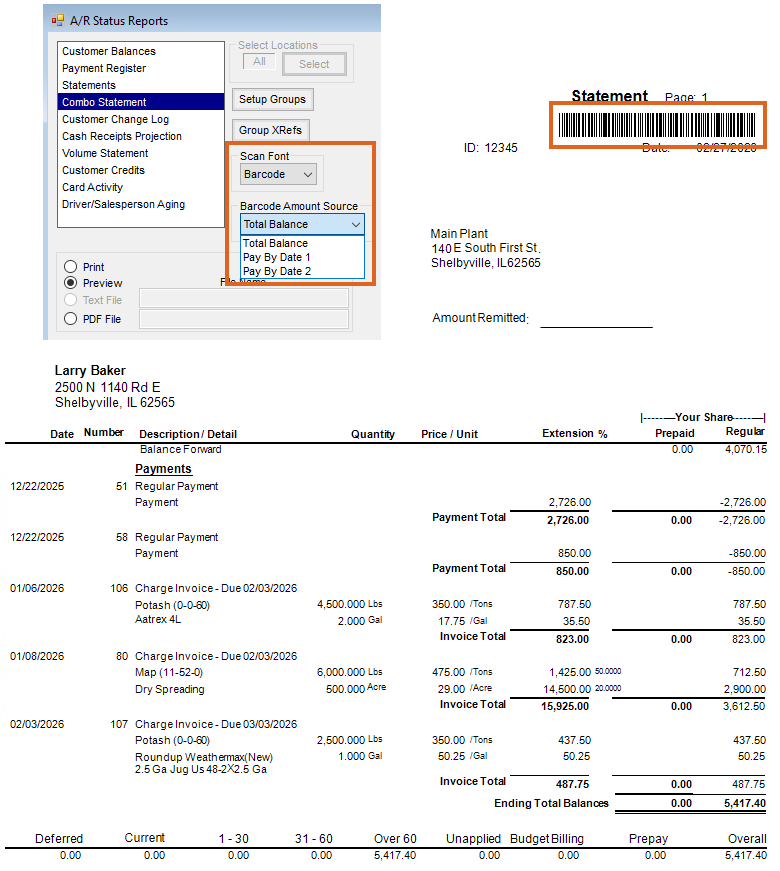Click Charge Invoice 80 description

tap(216, 656)
